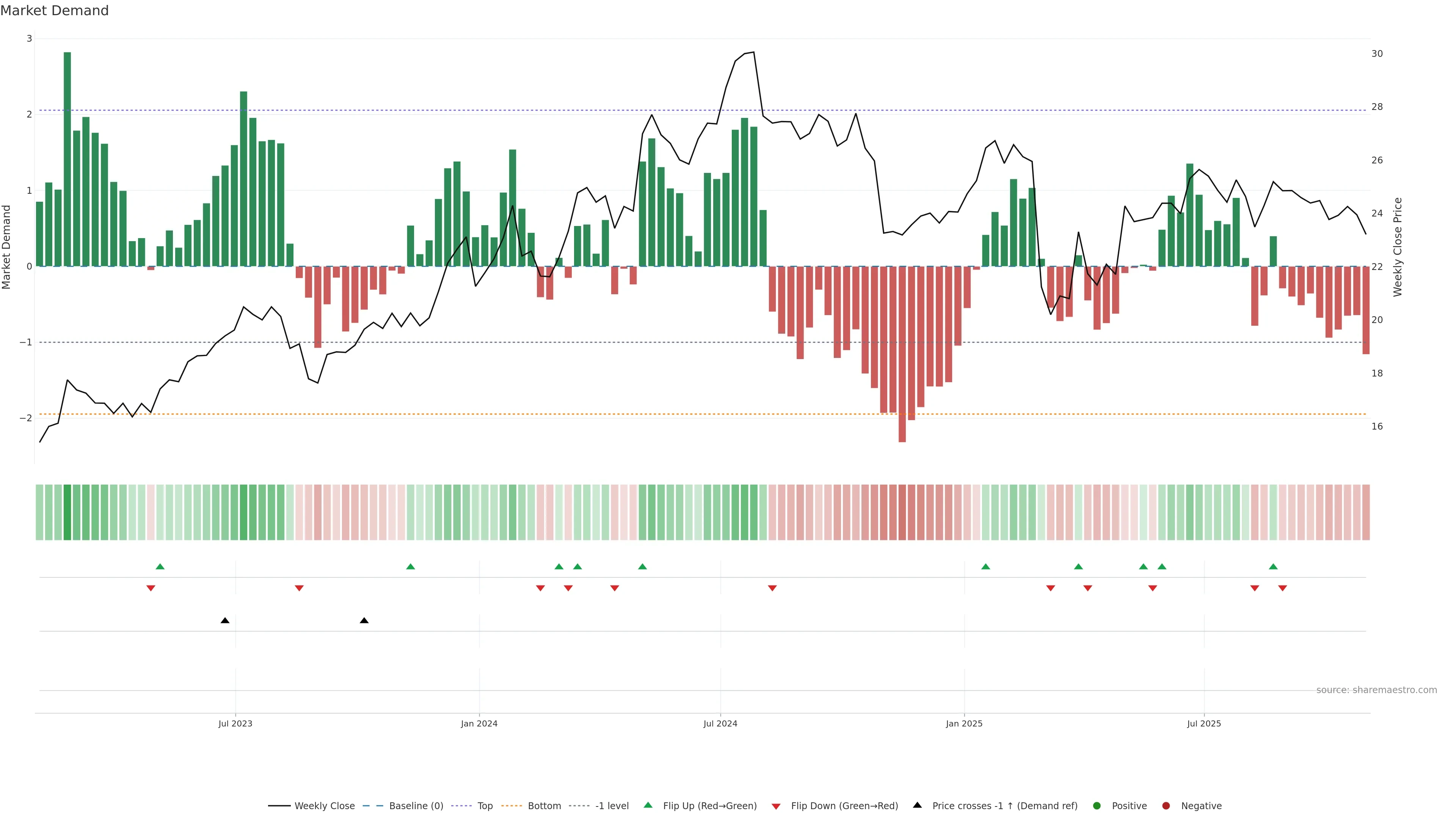
Task: Hide the -1 level line via legend
Action: tap(612, 805)
